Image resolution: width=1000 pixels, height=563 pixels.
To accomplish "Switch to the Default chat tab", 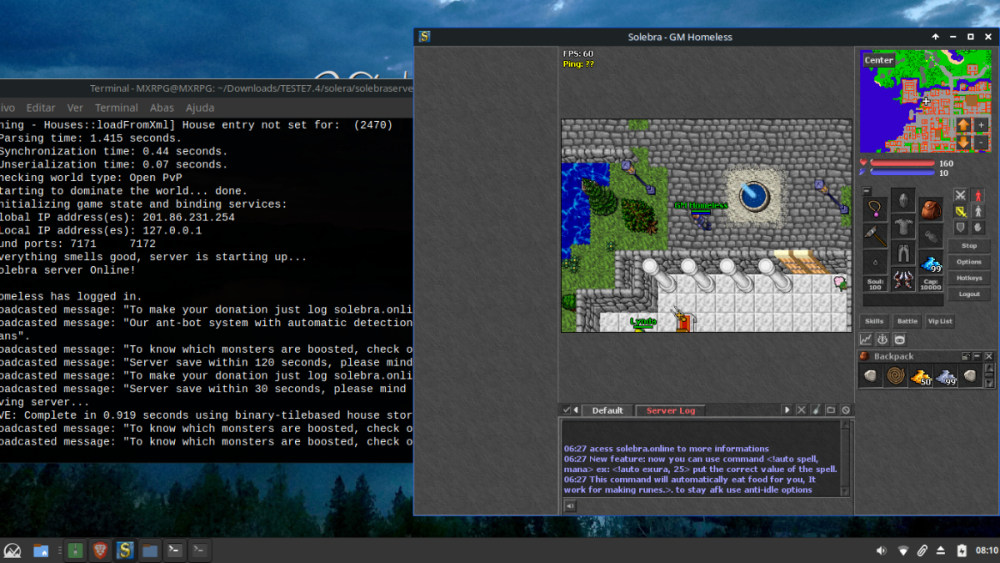I will click(607, 410).
